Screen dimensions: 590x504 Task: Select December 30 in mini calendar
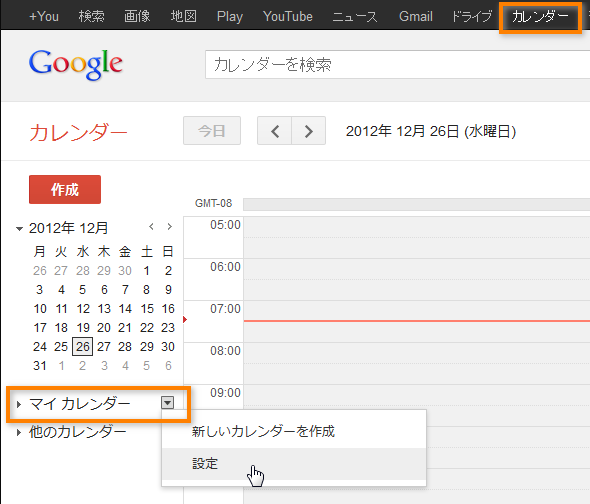[x=168, y=347]
